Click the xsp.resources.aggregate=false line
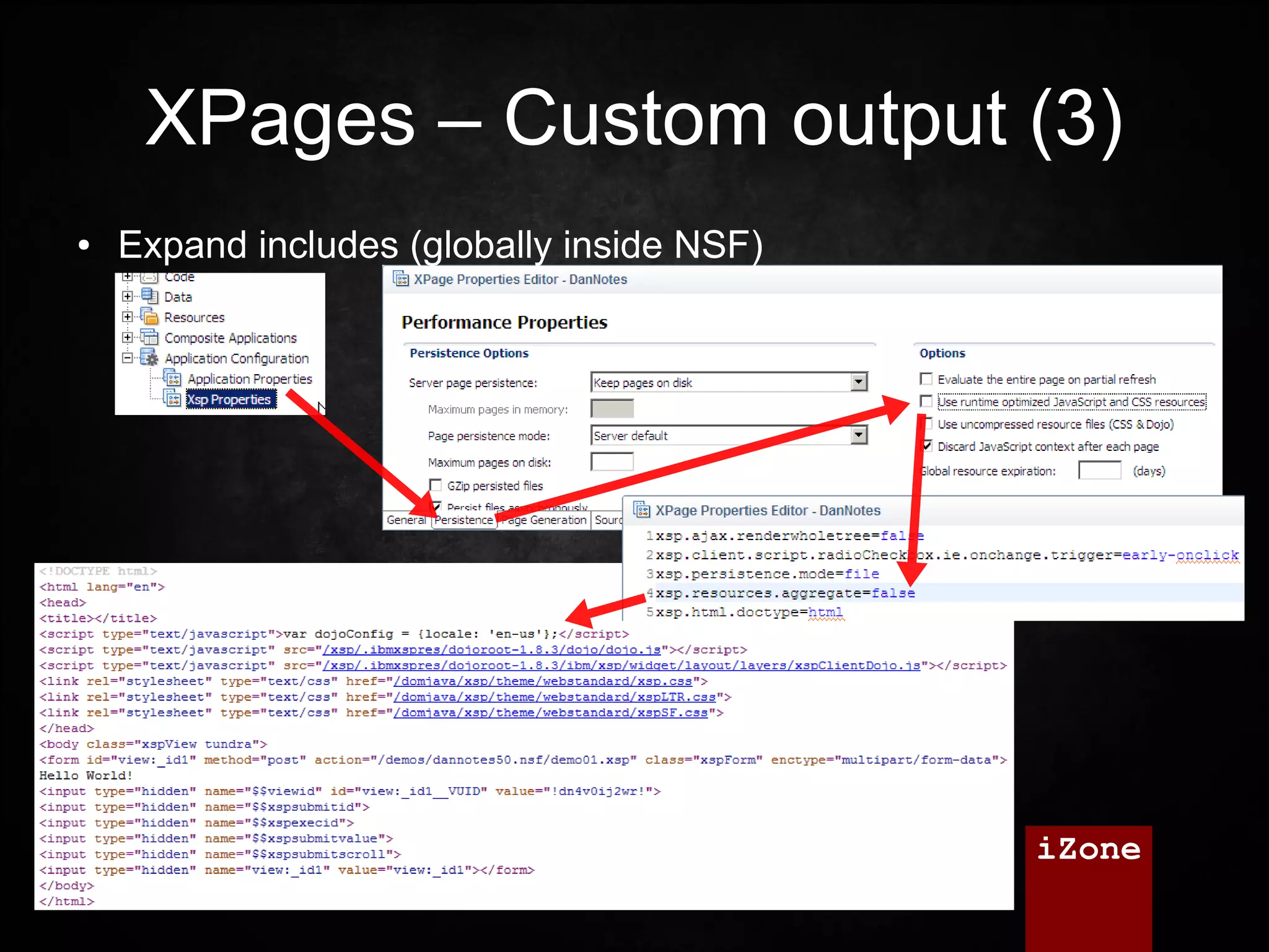Viewport: 1269px width, 952px height. point(785,593)
